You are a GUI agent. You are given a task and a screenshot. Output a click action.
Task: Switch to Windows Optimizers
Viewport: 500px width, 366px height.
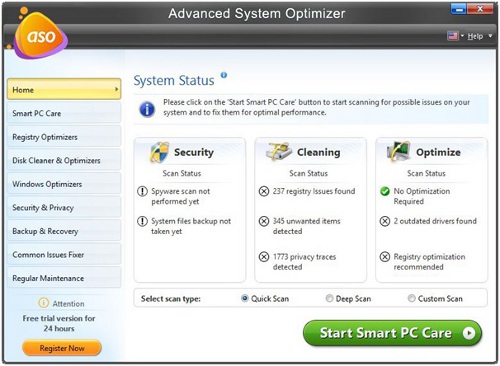[x=64, y=184]
